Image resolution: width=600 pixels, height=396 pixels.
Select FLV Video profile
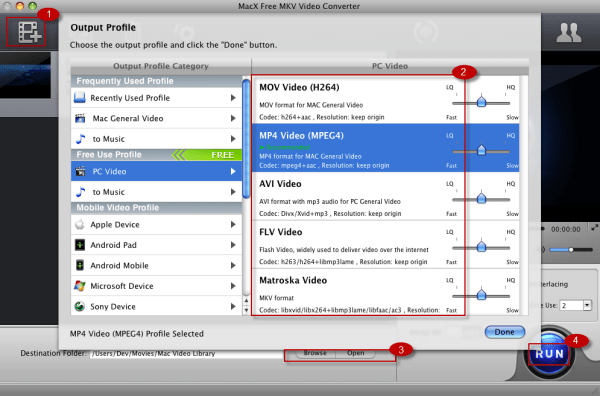pos(385,244)
